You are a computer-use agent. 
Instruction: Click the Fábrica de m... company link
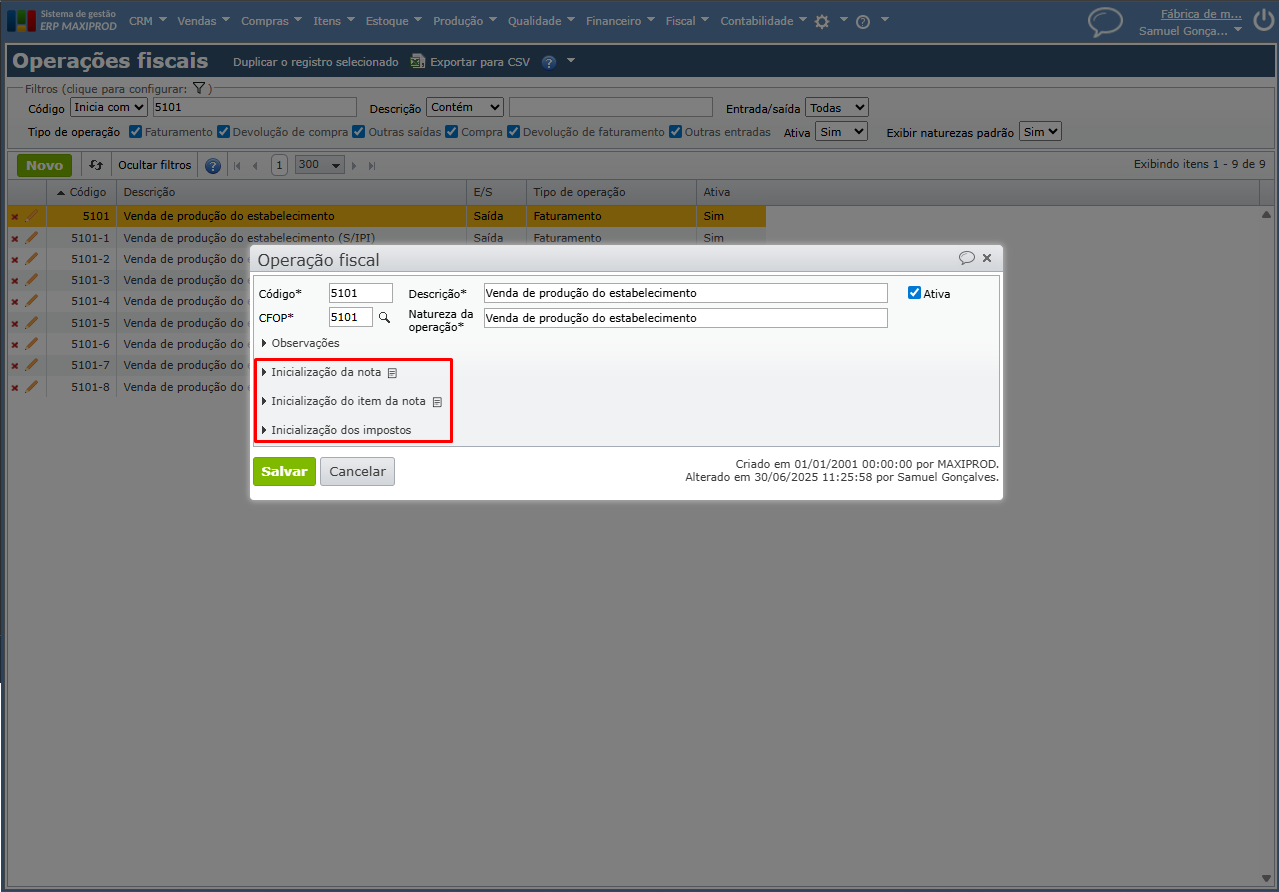pyautogui.click(x=1201, y=14)
